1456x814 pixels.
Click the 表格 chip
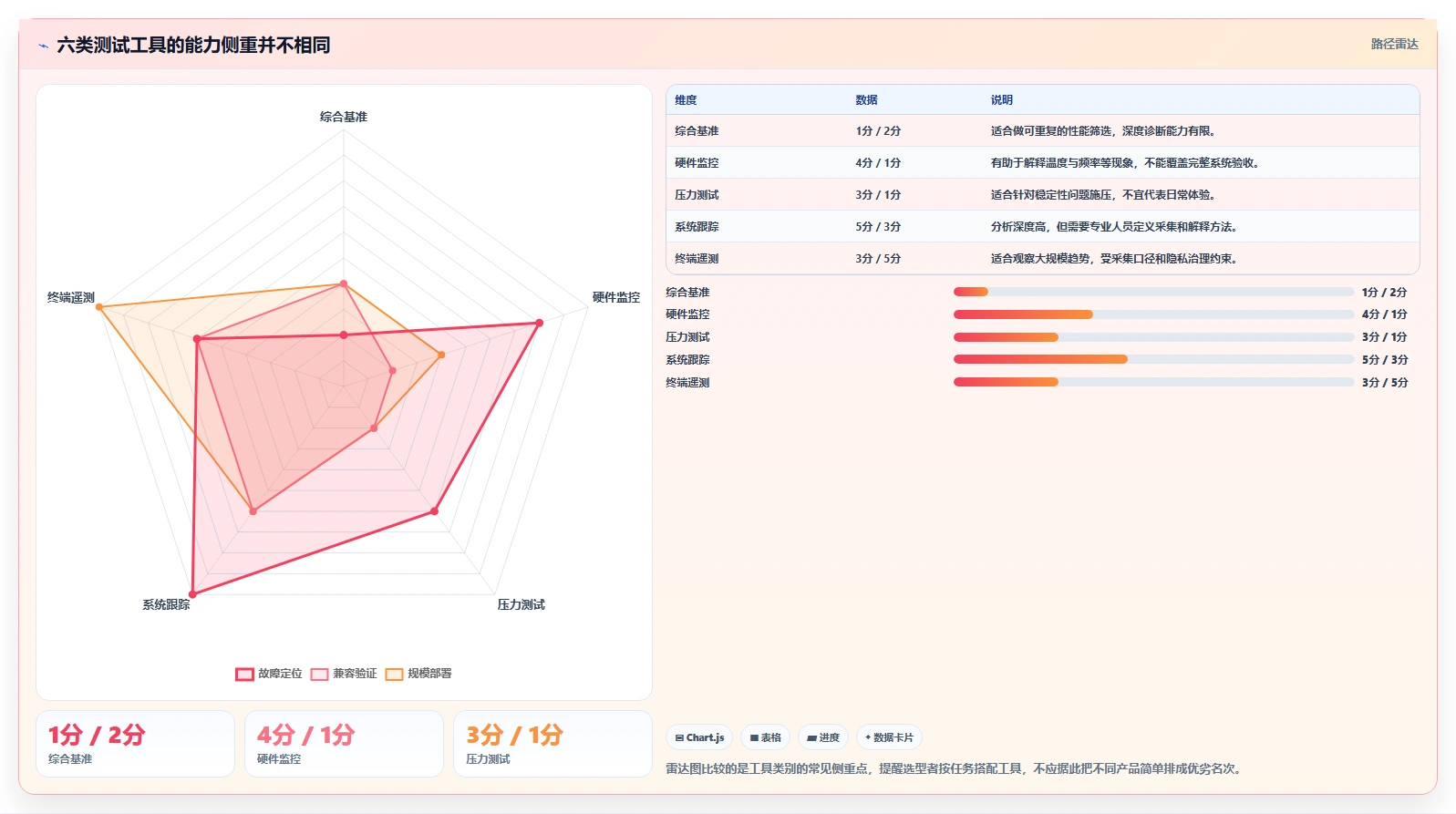click(x=765, y=737)
